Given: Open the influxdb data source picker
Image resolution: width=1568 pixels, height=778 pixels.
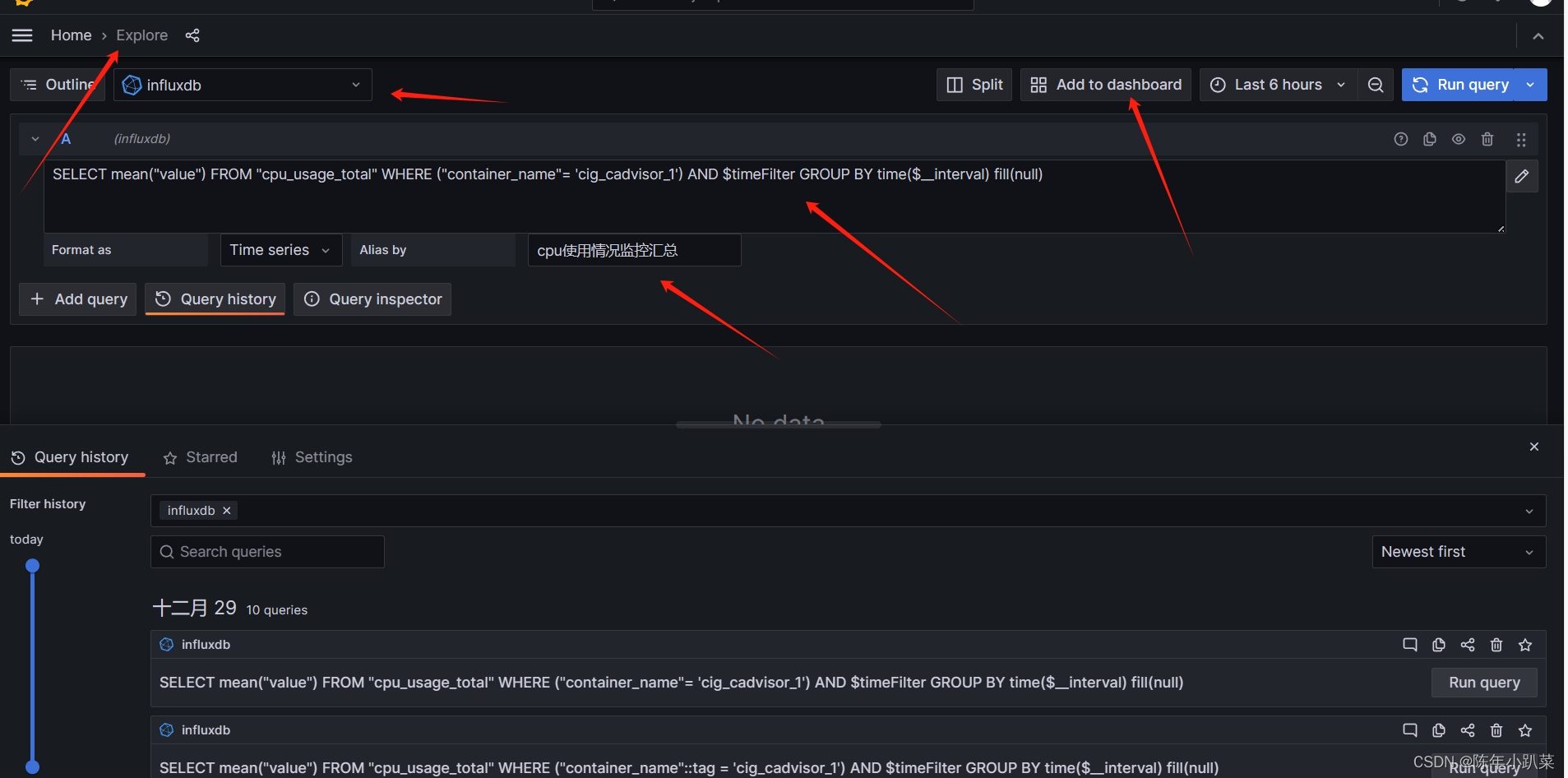Looking at the screenshot, I should tap(243, 85).
